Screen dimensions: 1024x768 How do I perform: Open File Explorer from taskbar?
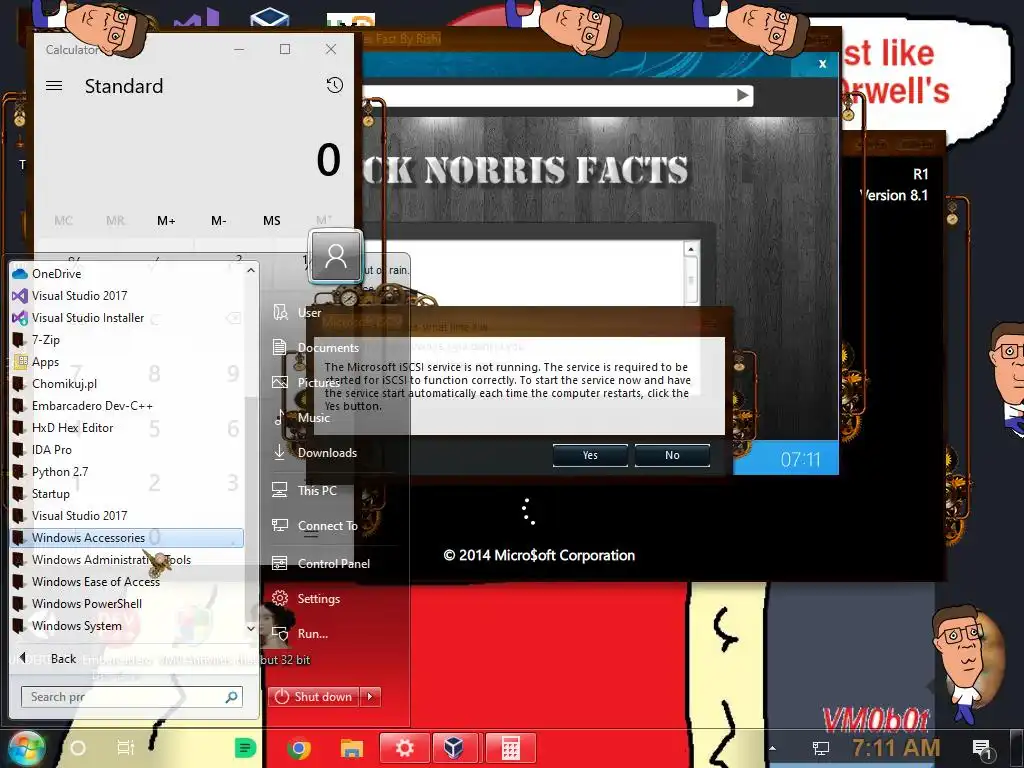(x=351, y=748)
